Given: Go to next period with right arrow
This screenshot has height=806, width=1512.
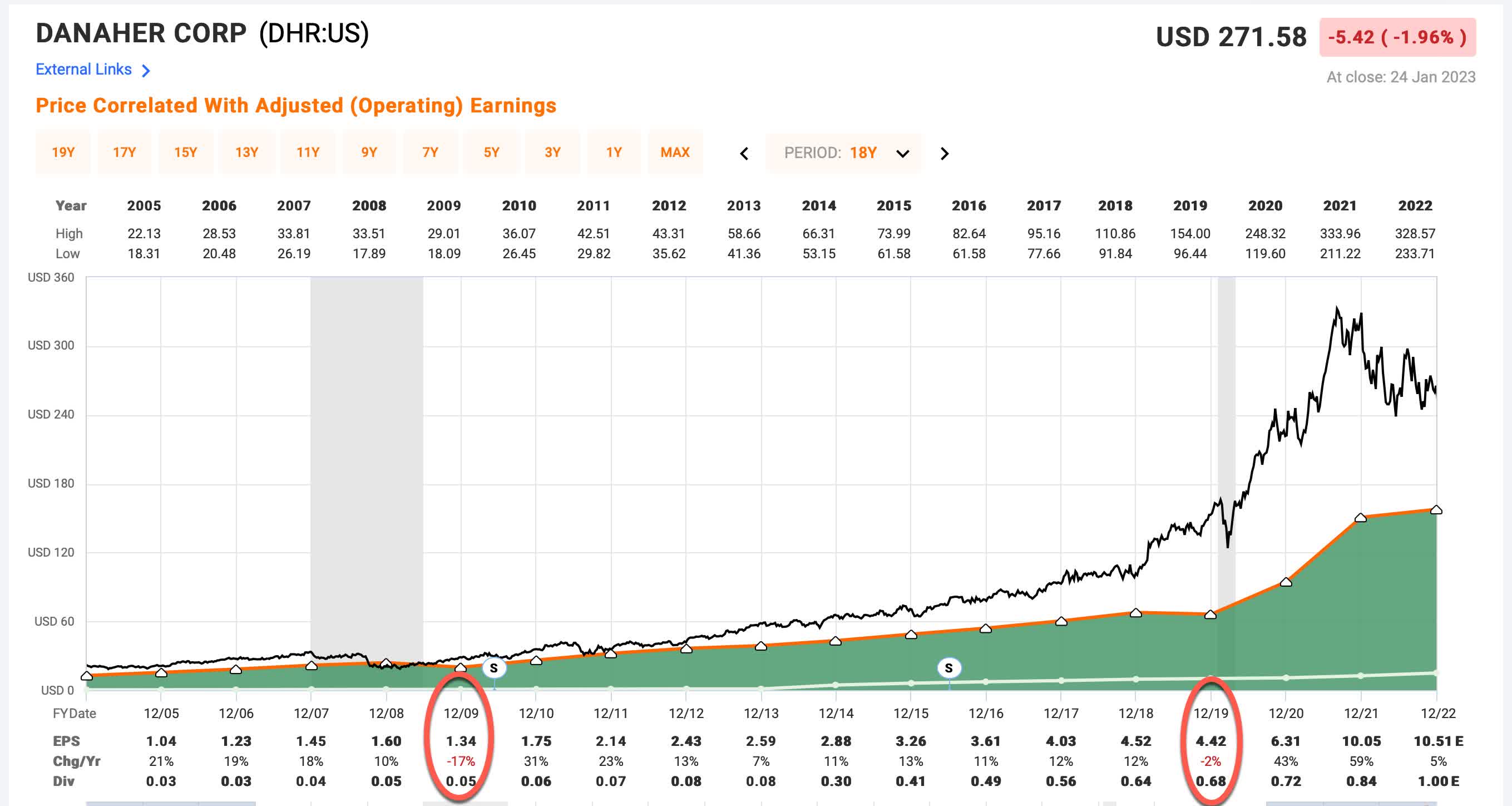Looking at the screenshot, I should tap(945, 153).
